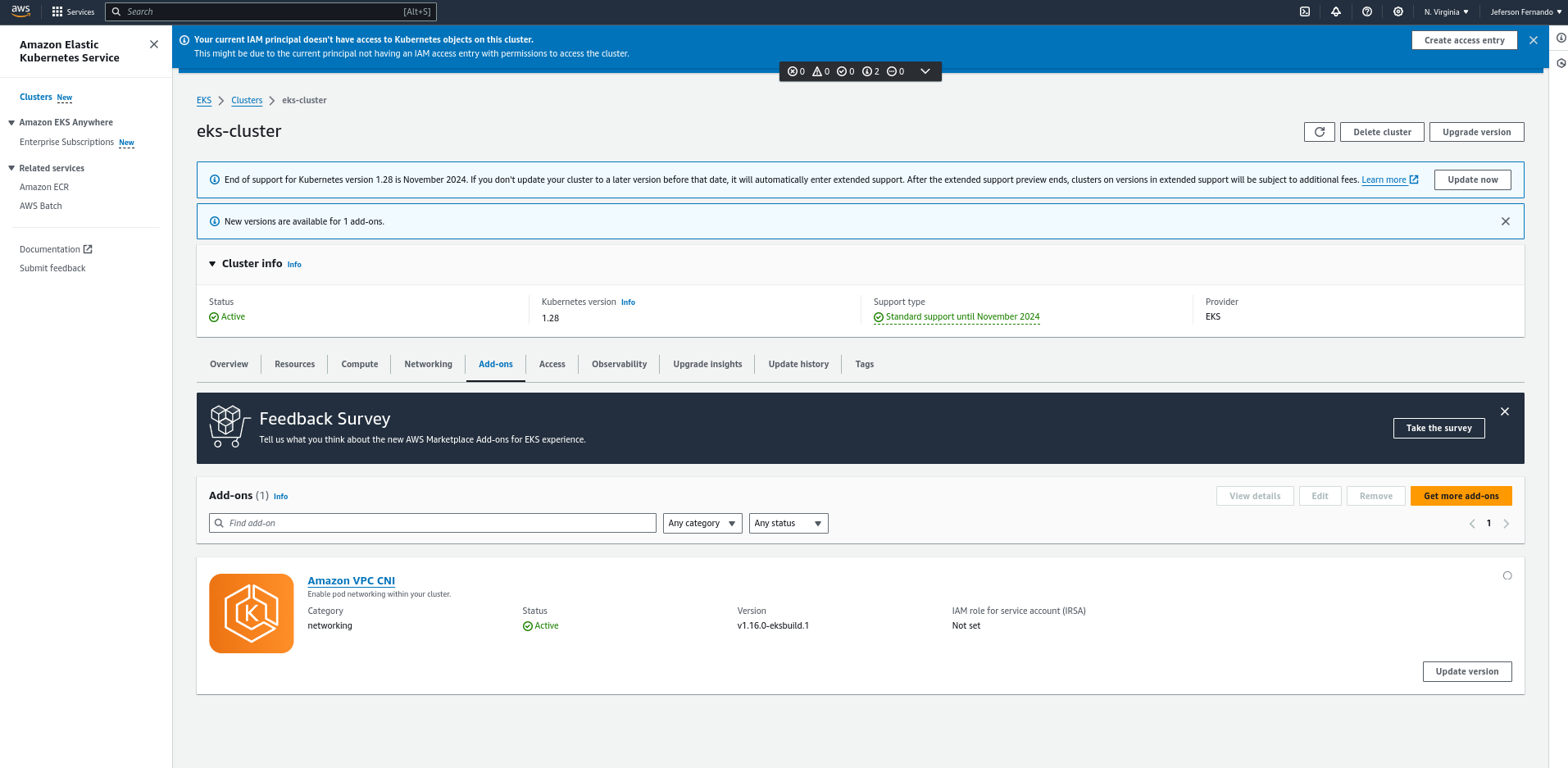This screenshot has height=768, width=1568.
Task: Go to the next add-ons page arrow
Action: click(1507, 524)
